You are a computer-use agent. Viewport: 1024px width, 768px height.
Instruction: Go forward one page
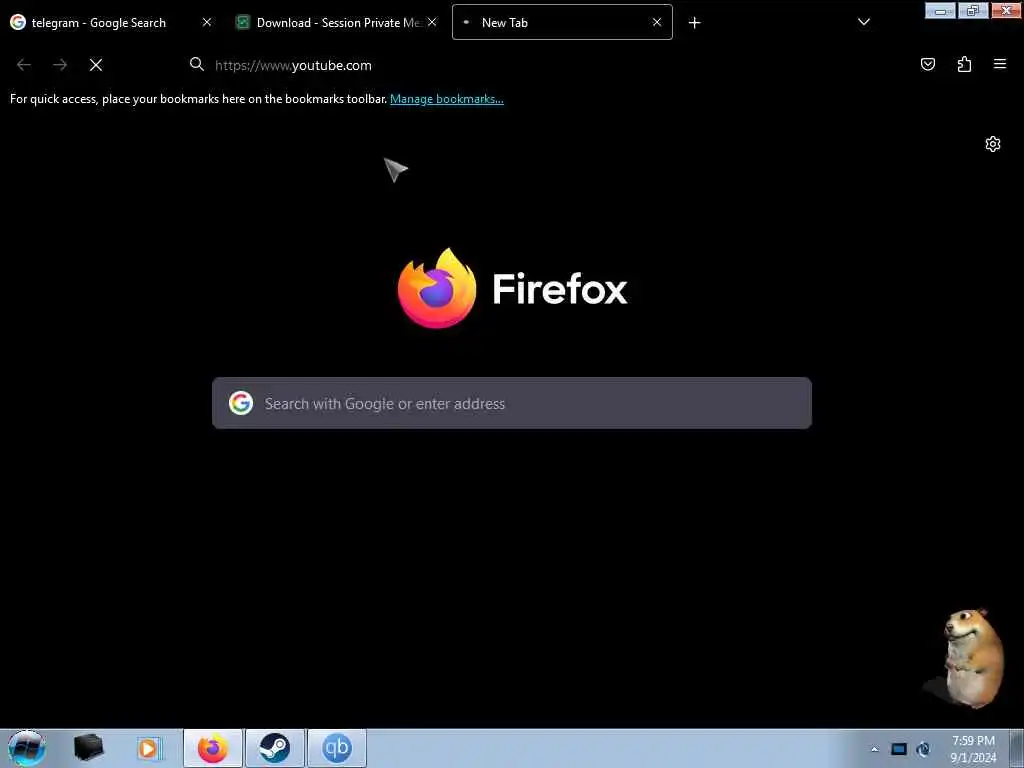(60, 65)
